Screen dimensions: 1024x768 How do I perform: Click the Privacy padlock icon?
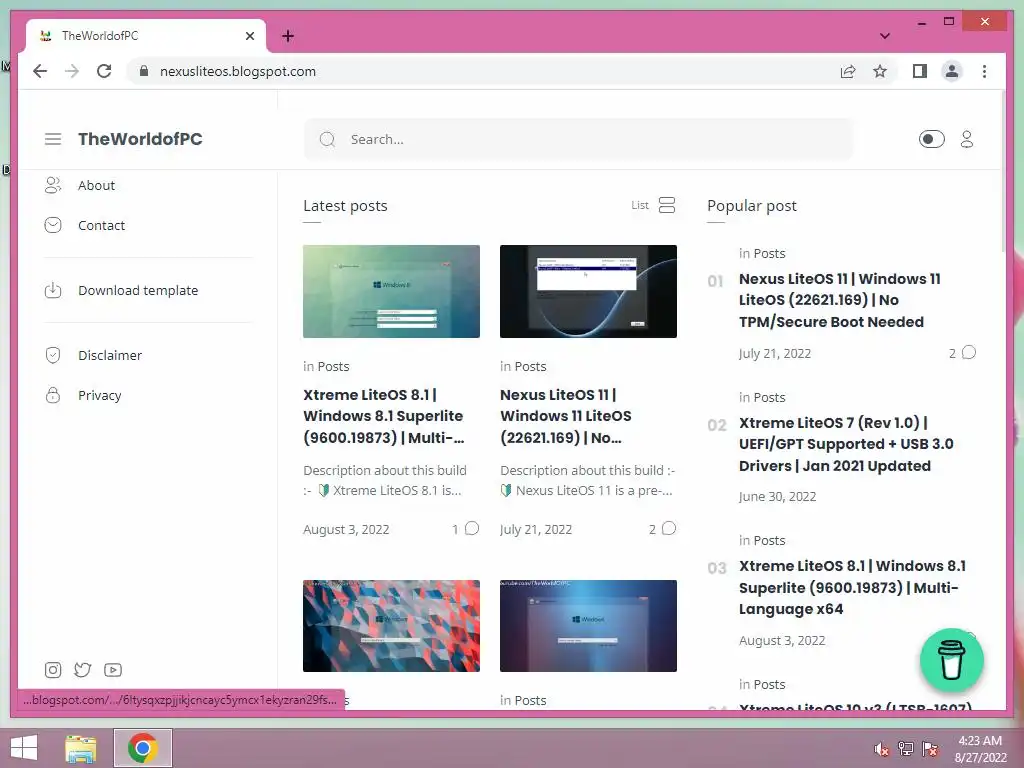(53, 395)
